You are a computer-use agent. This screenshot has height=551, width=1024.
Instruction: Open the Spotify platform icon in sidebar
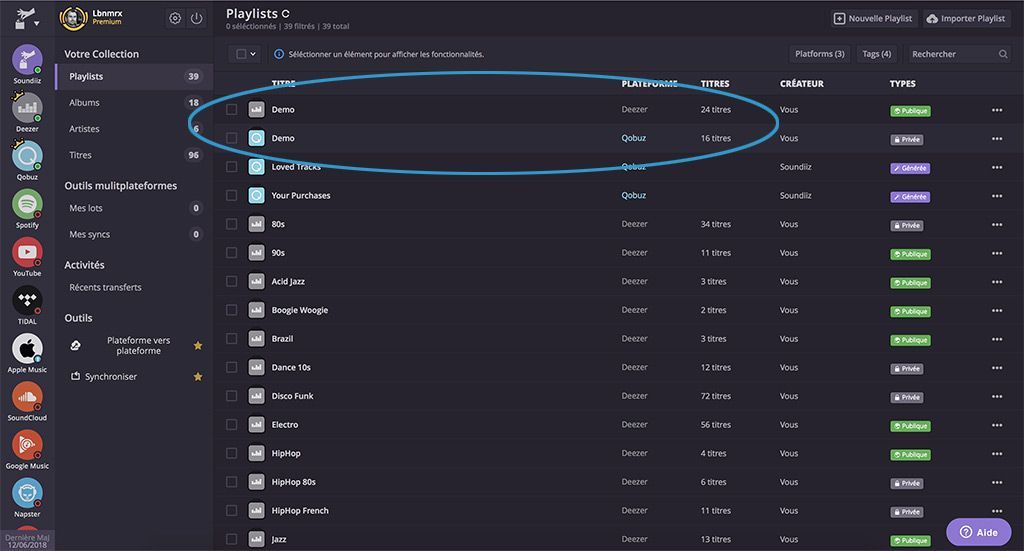27,204
